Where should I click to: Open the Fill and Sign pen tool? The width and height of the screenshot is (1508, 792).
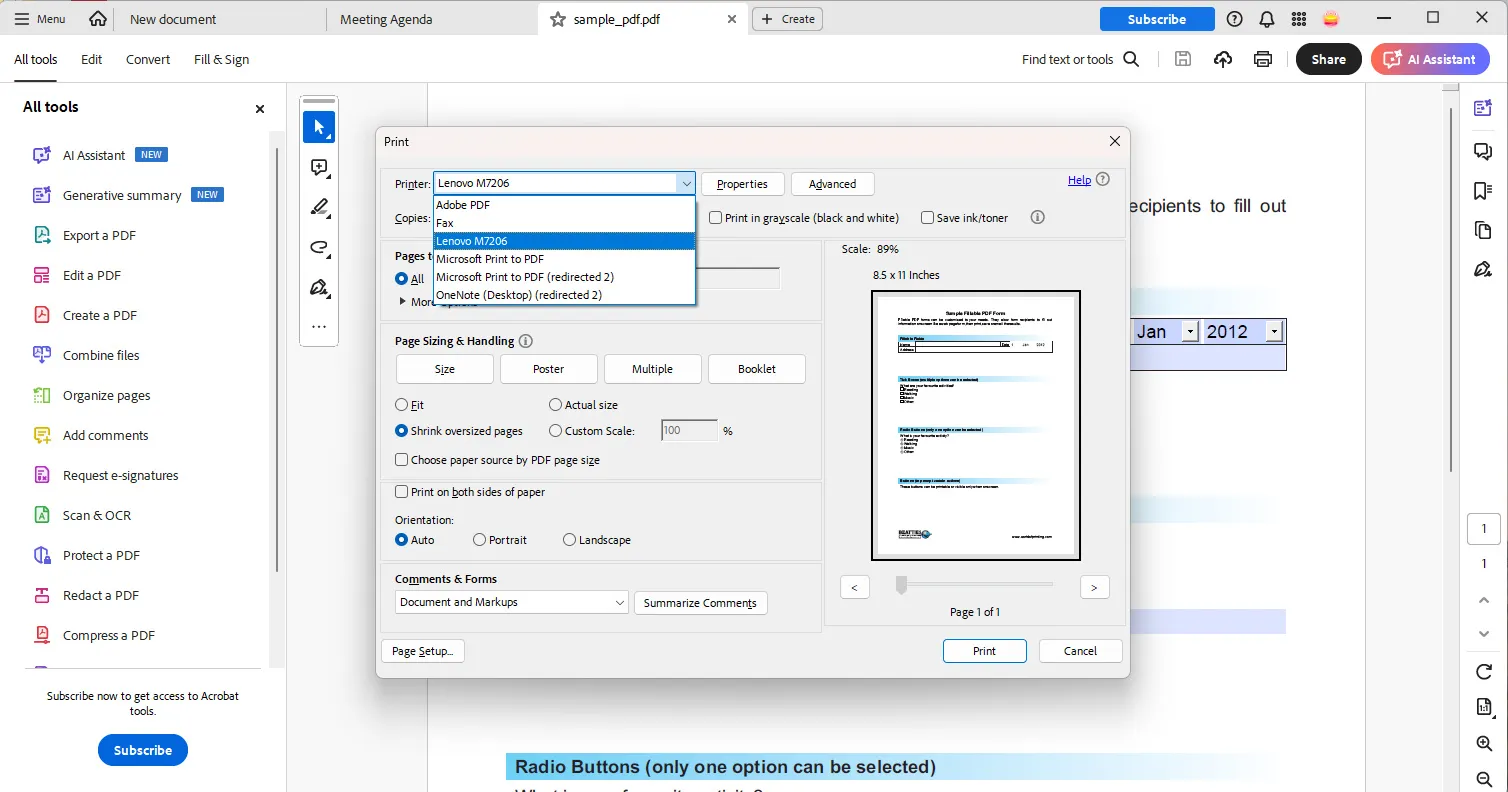pyautogui.click(x=318, y=287)
